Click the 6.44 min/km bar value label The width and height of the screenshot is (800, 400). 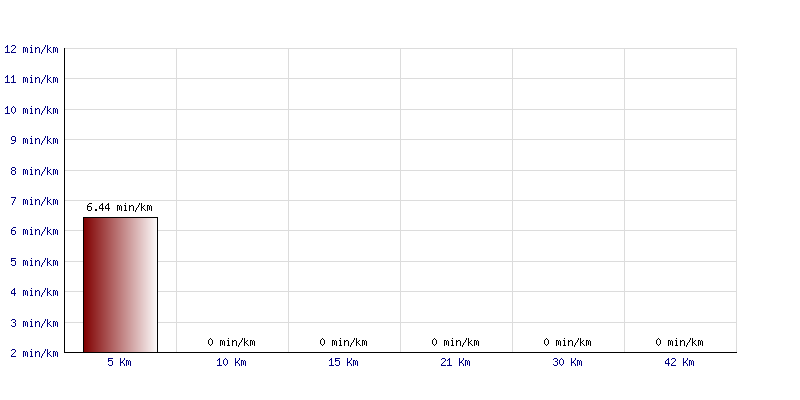coord(119,208)
